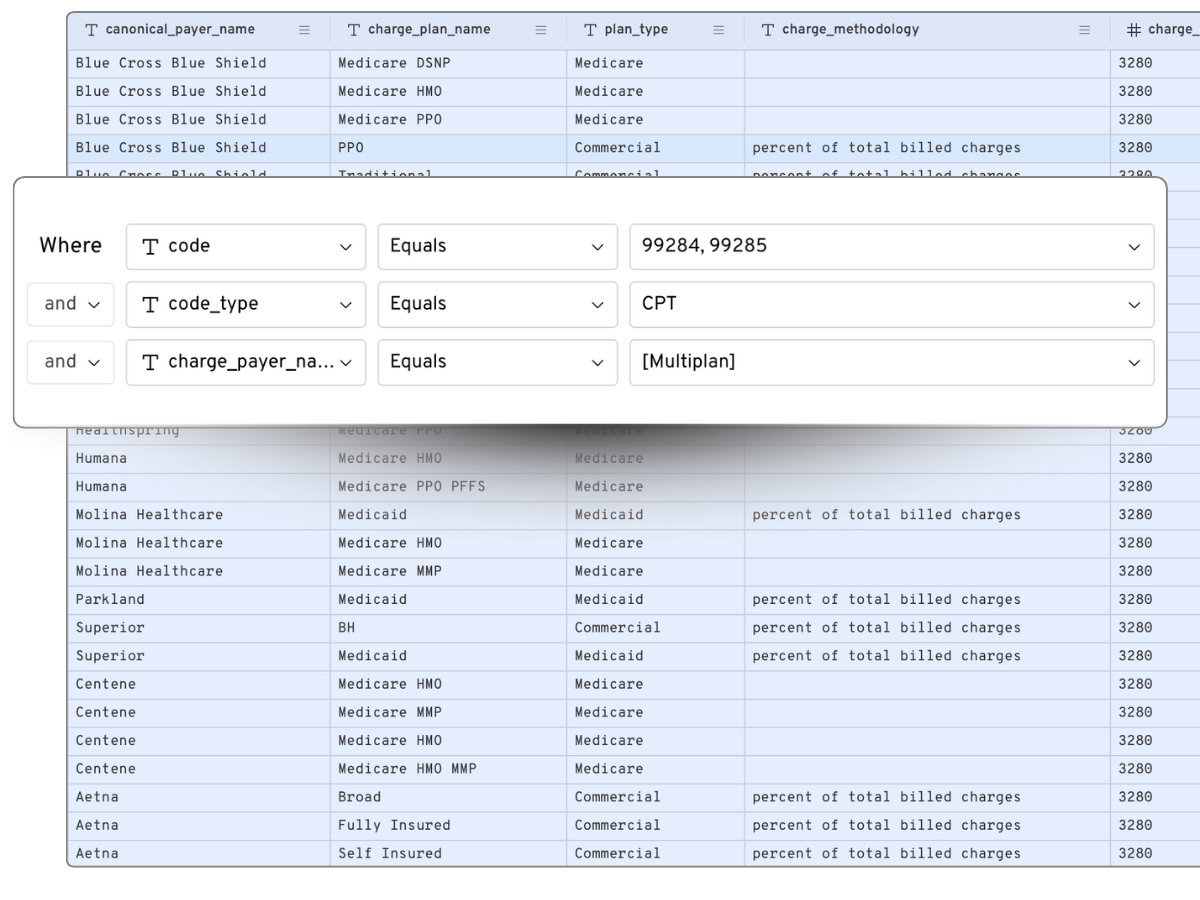This screenshot has height=900, width=1200.
Task: Click 'Humana' in Medicare PPO PFFS row
Action: pos(198,487)
